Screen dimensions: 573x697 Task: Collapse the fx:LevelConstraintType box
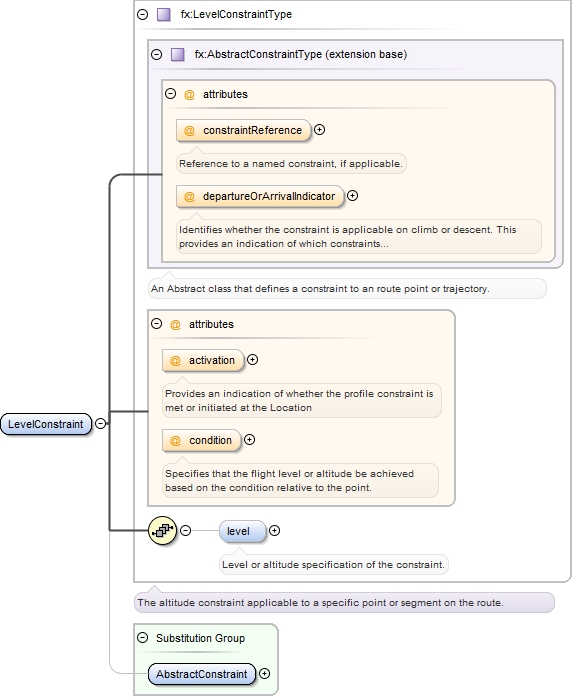click(143, 15)
